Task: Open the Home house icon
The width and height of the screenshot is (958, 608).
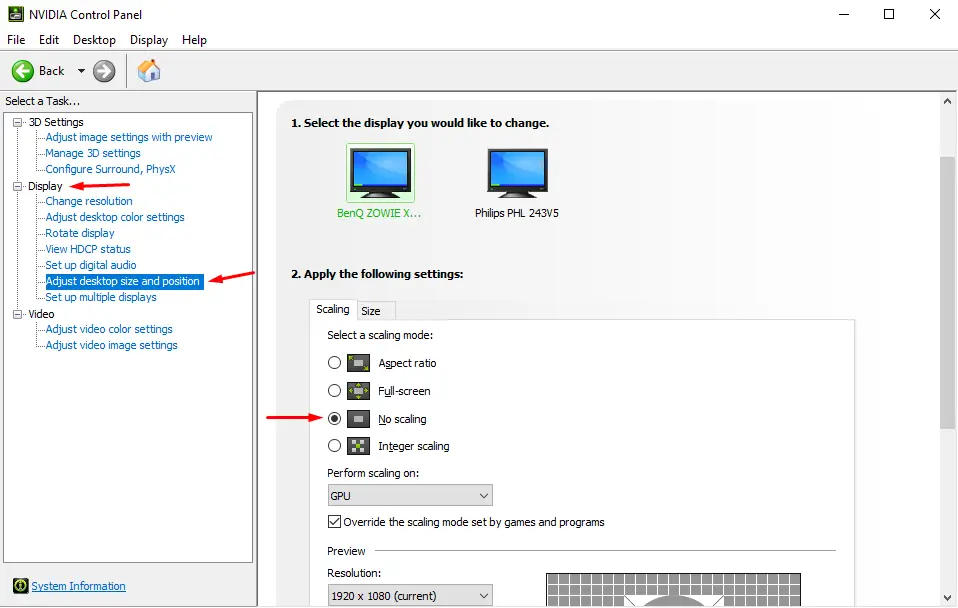Action: (149, 71)
